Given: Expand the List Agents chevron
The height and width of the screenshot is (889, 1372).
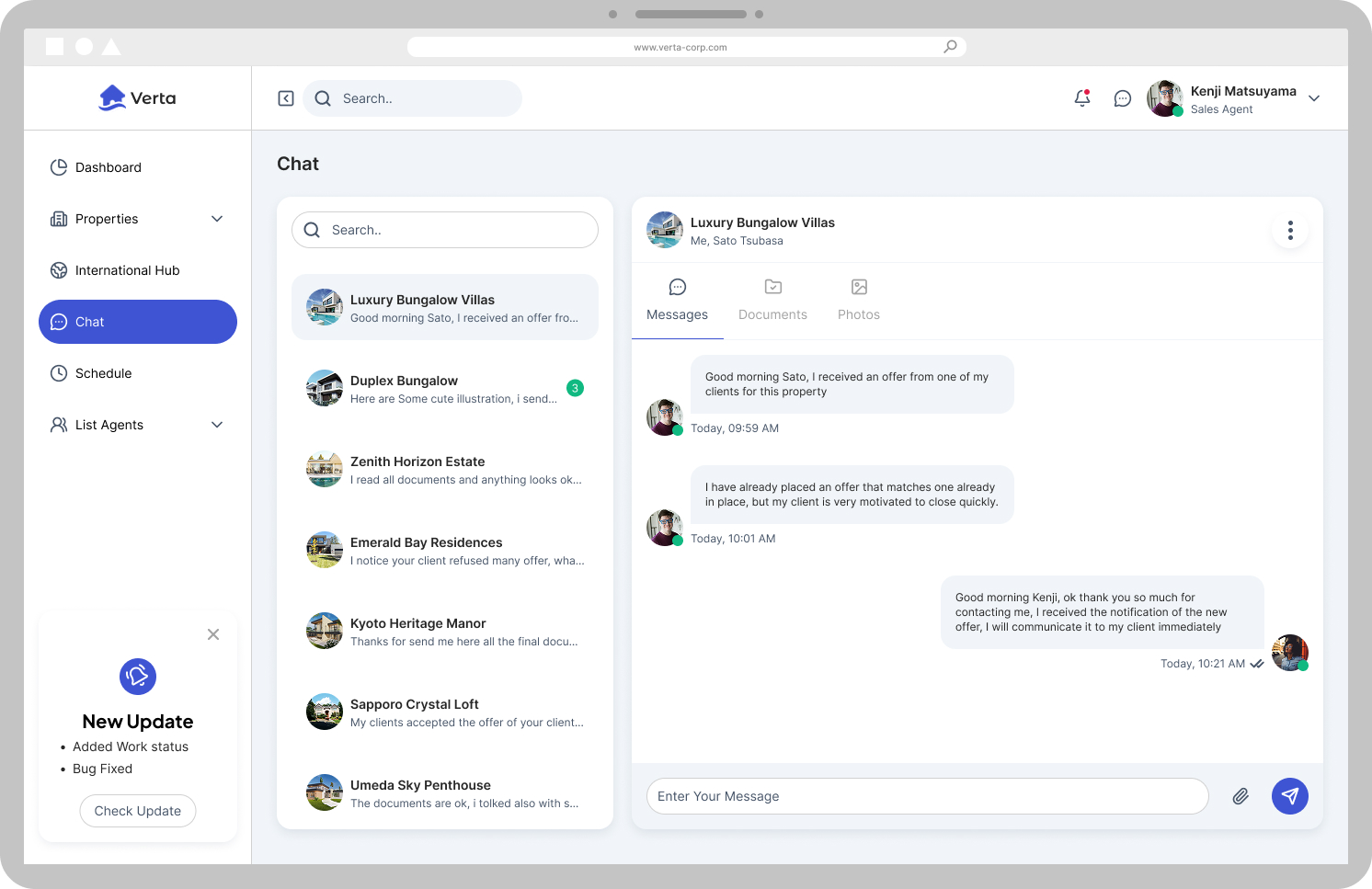Looking at the screenshot, I should pos(217,425).
